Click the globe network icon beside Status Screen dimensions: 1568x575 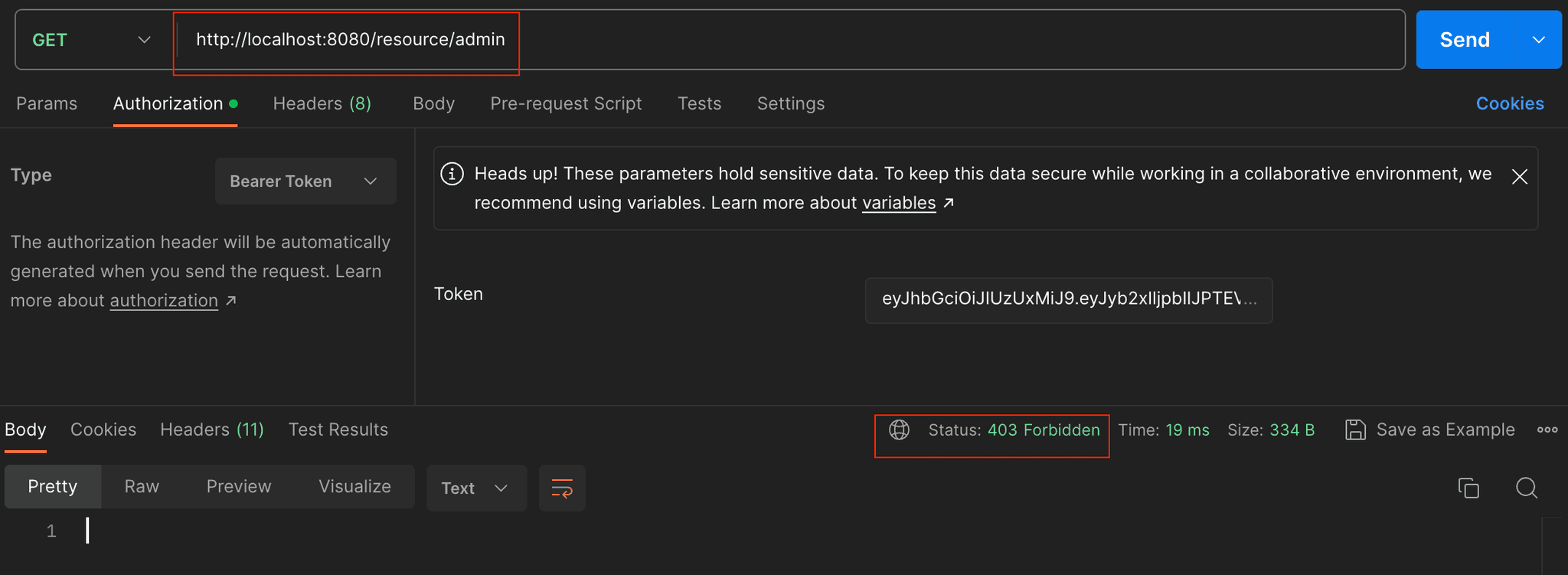(899, 430)
